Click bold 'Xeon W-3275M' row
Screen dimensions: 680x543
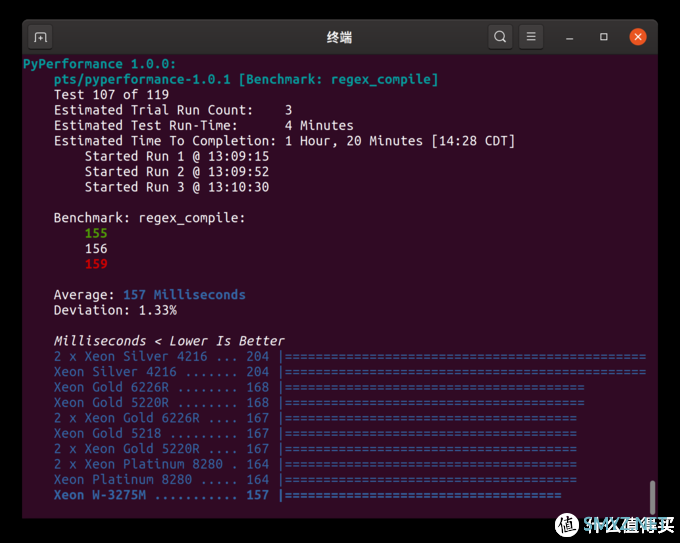pos(307,495)
